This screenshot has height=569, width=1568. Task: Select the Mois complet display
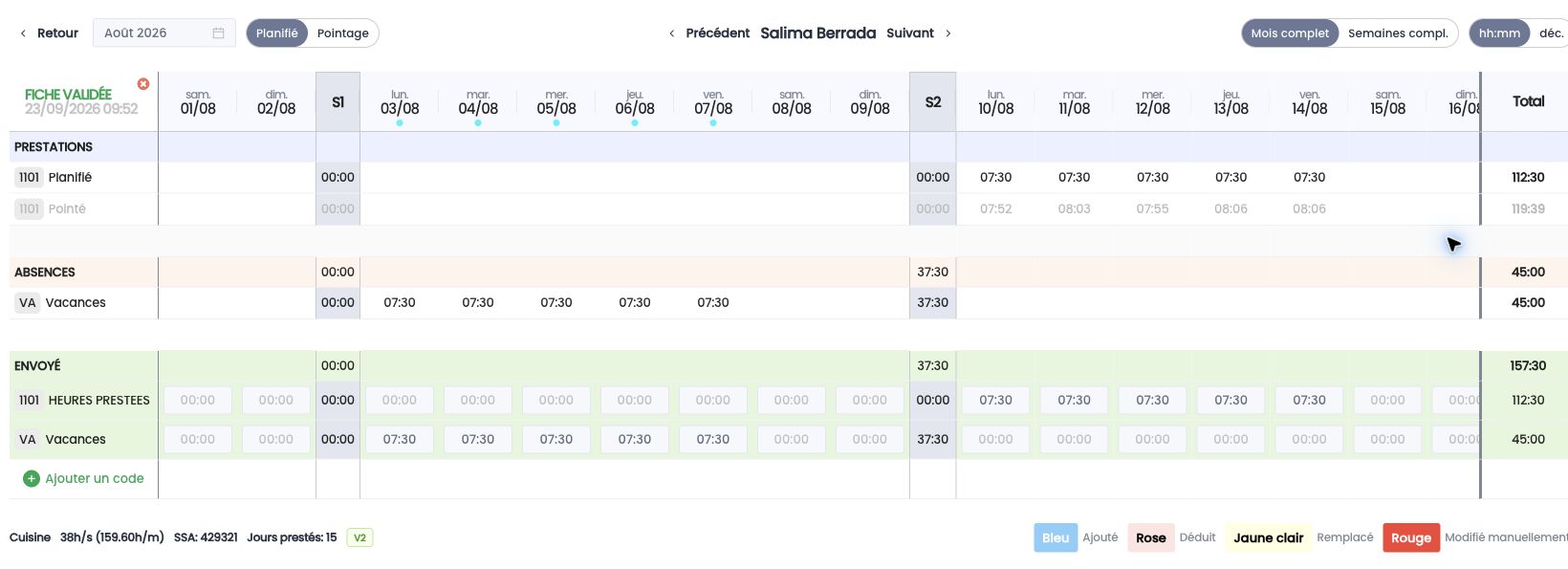click(x=1290, y=33)
